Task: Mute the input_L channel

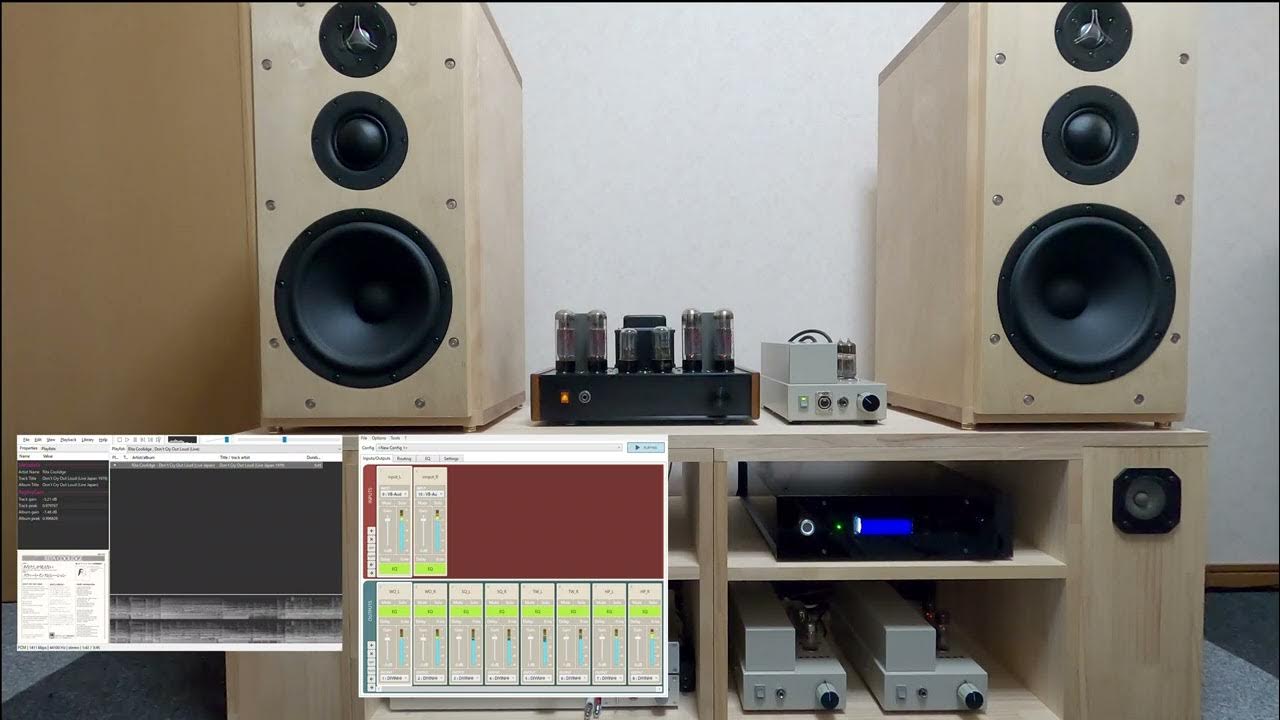Action: pos(386,503)
